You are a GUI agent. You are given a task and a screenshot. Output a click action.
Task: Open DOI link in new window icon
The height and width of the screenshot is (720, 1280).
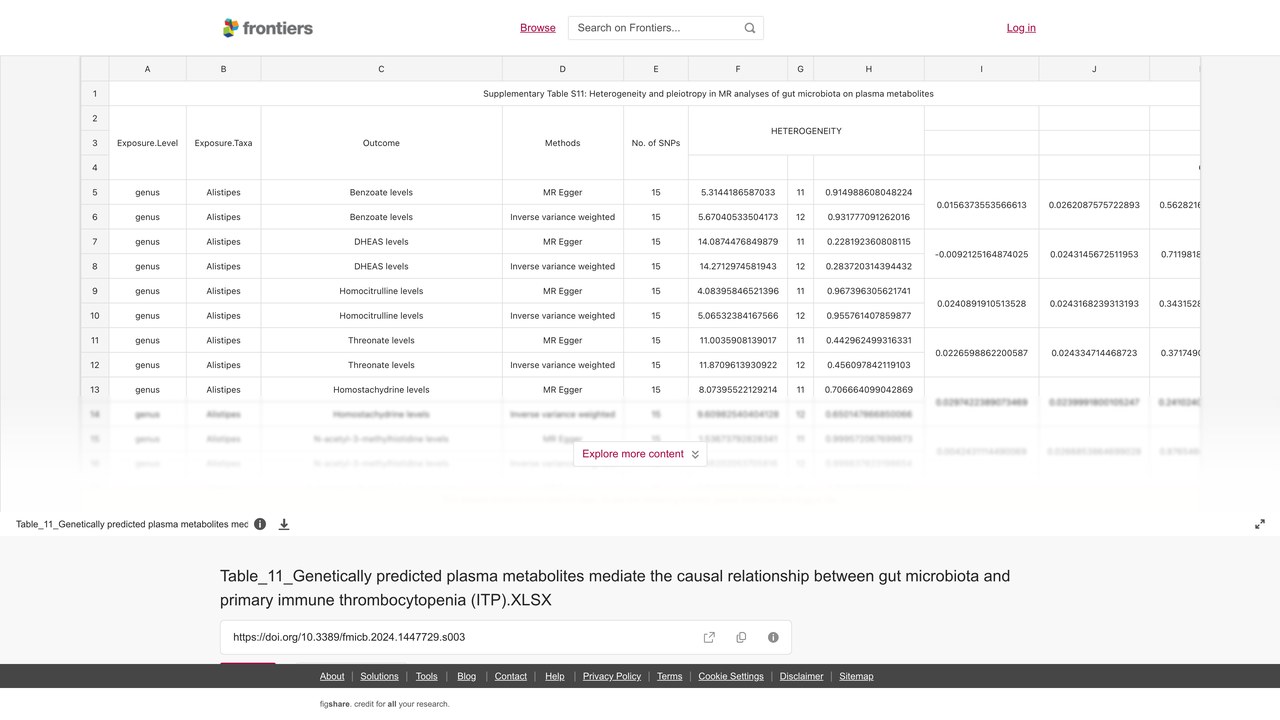click(709, 637)
